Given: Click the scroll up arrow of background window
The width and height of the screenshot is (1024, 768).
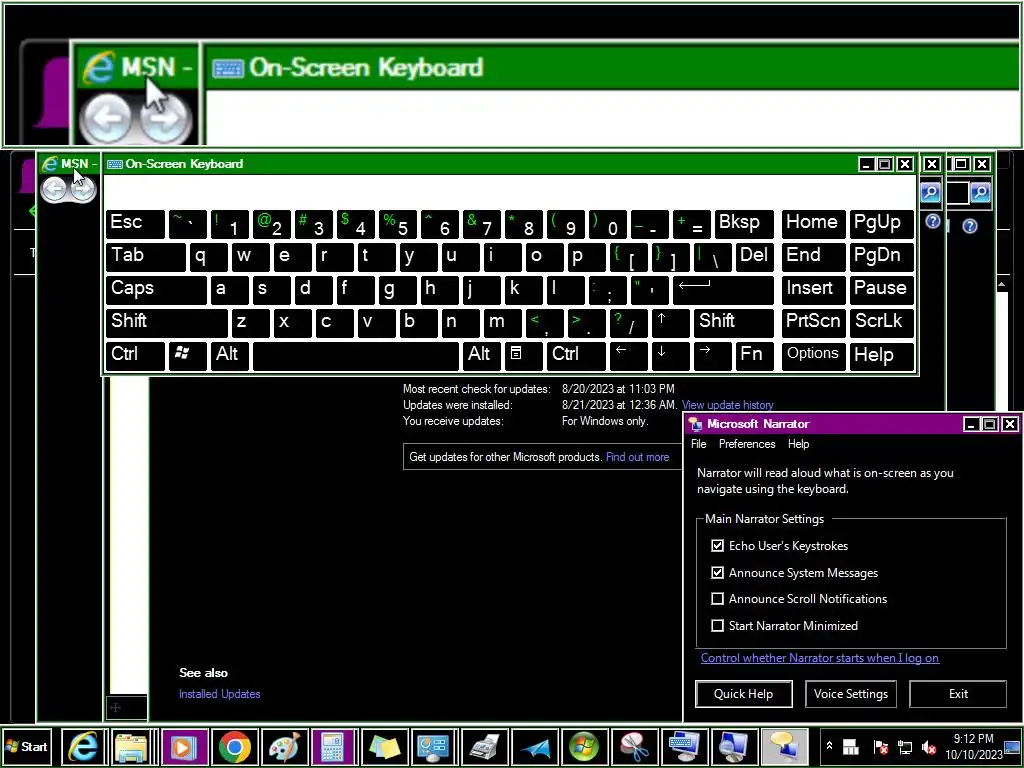Looking at the screenshot, I should tap(1002, 284).
